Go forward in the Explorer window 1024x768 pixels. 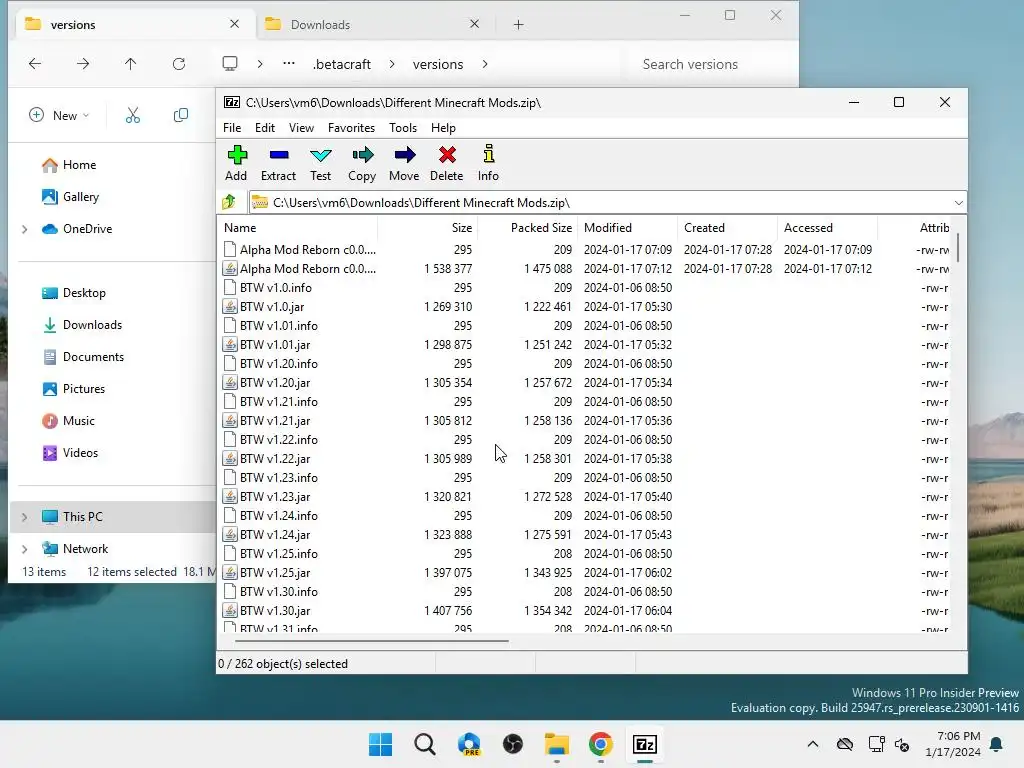pyautogui.click(x=83, y=63)
